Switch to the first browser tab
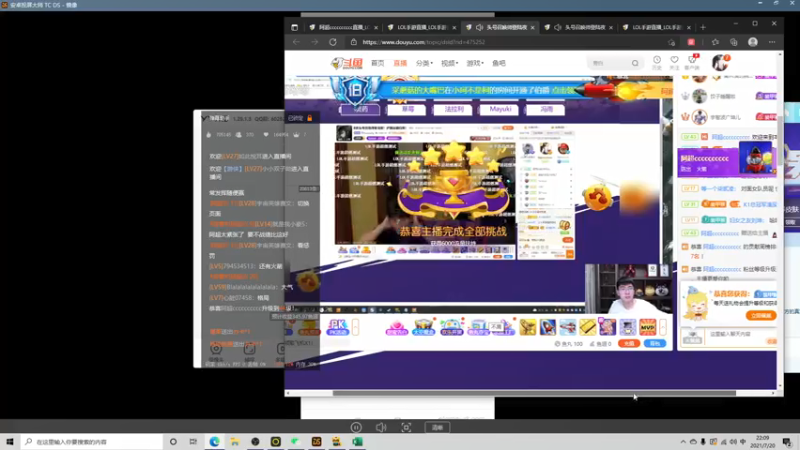This screenshot has width=800, height=450. tap(343, 27)
